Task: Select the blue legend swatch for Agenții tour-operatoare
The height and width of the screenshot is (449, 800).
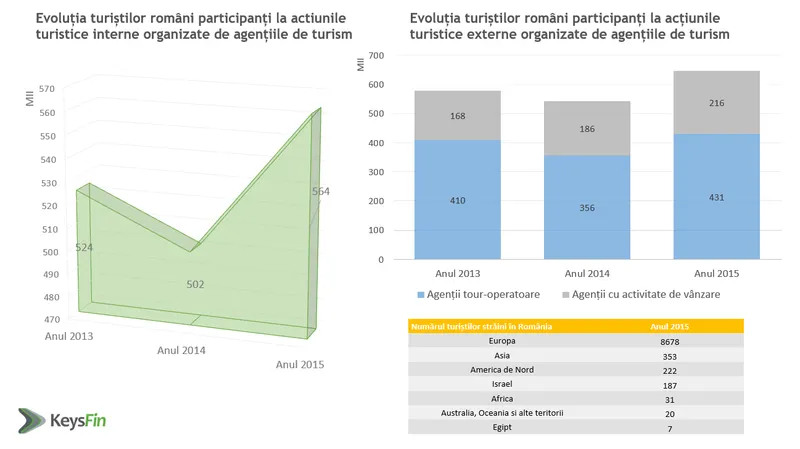Action: point(421,295)
